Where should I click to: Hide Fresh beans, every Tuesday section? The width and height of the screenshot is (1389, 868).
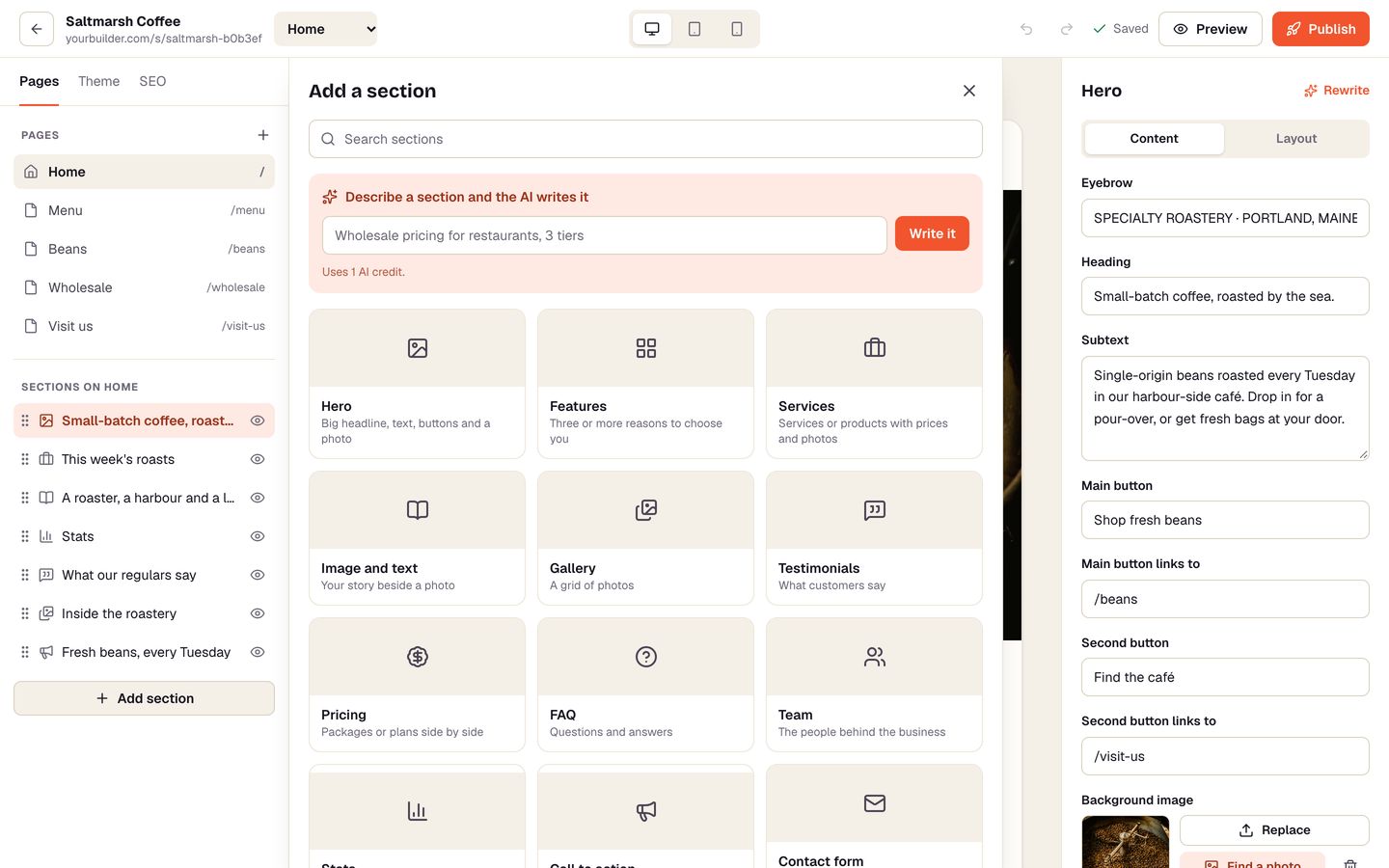coord(258,652)
